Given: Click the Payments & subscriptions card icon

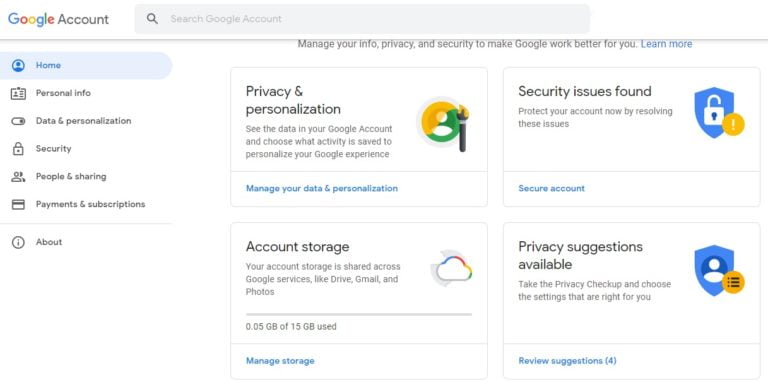Looking at the screenshot, I should pos(18,204).
